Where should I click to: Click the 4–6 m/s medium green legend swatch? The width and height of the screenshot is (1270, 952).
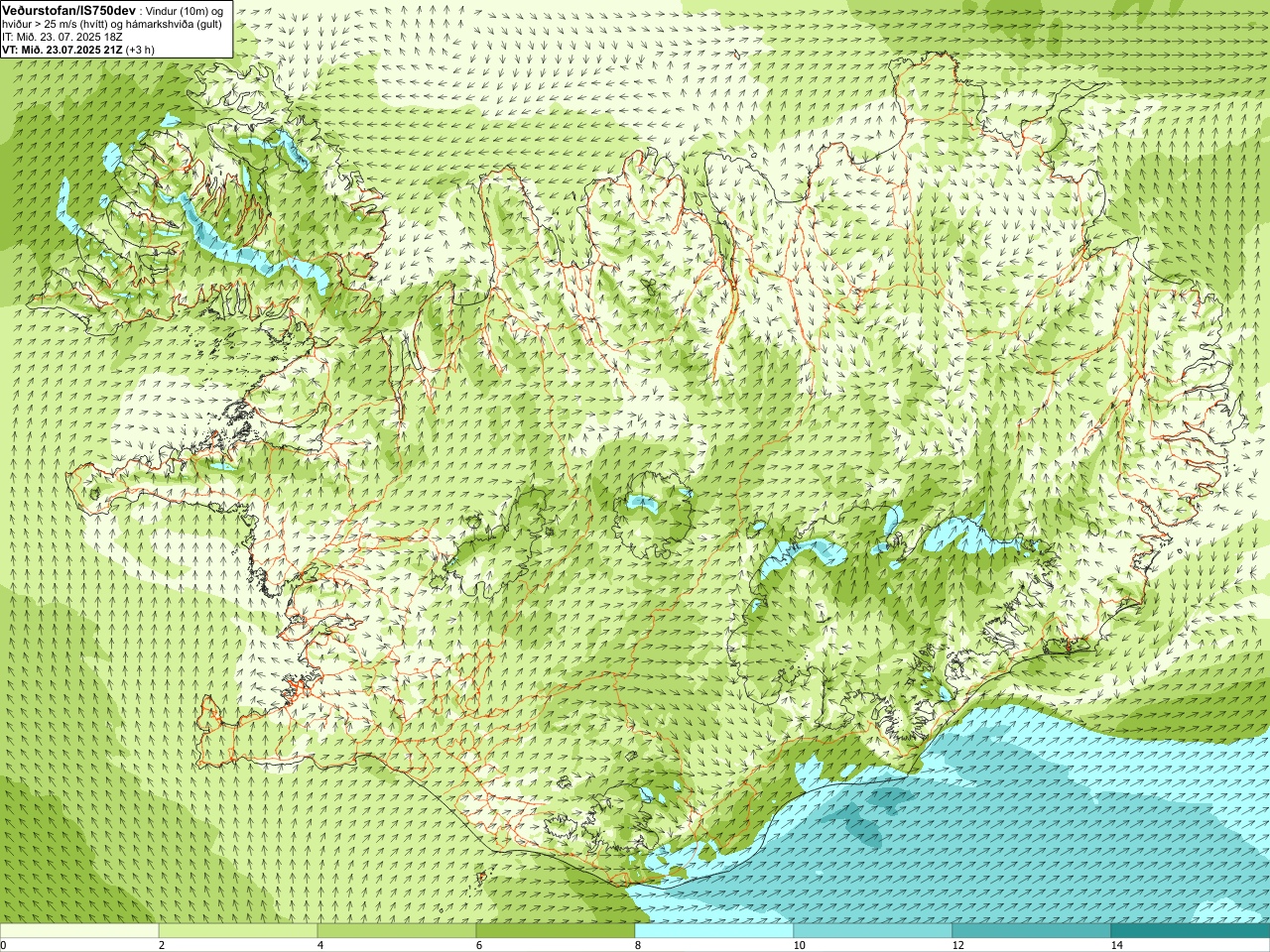397,931
